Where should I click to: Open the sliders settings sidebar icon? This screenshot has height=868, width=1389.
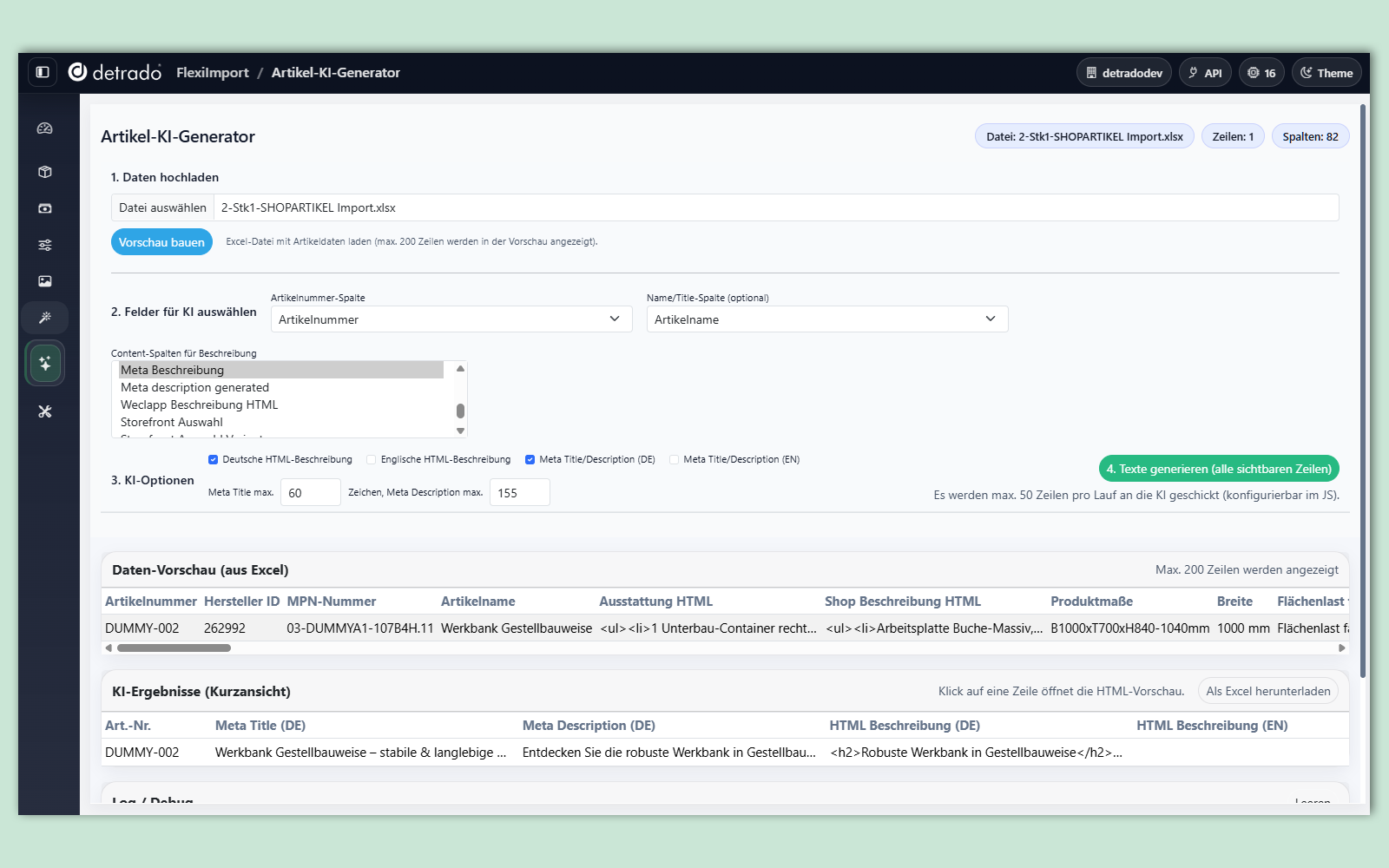click(x=45, y=245)
